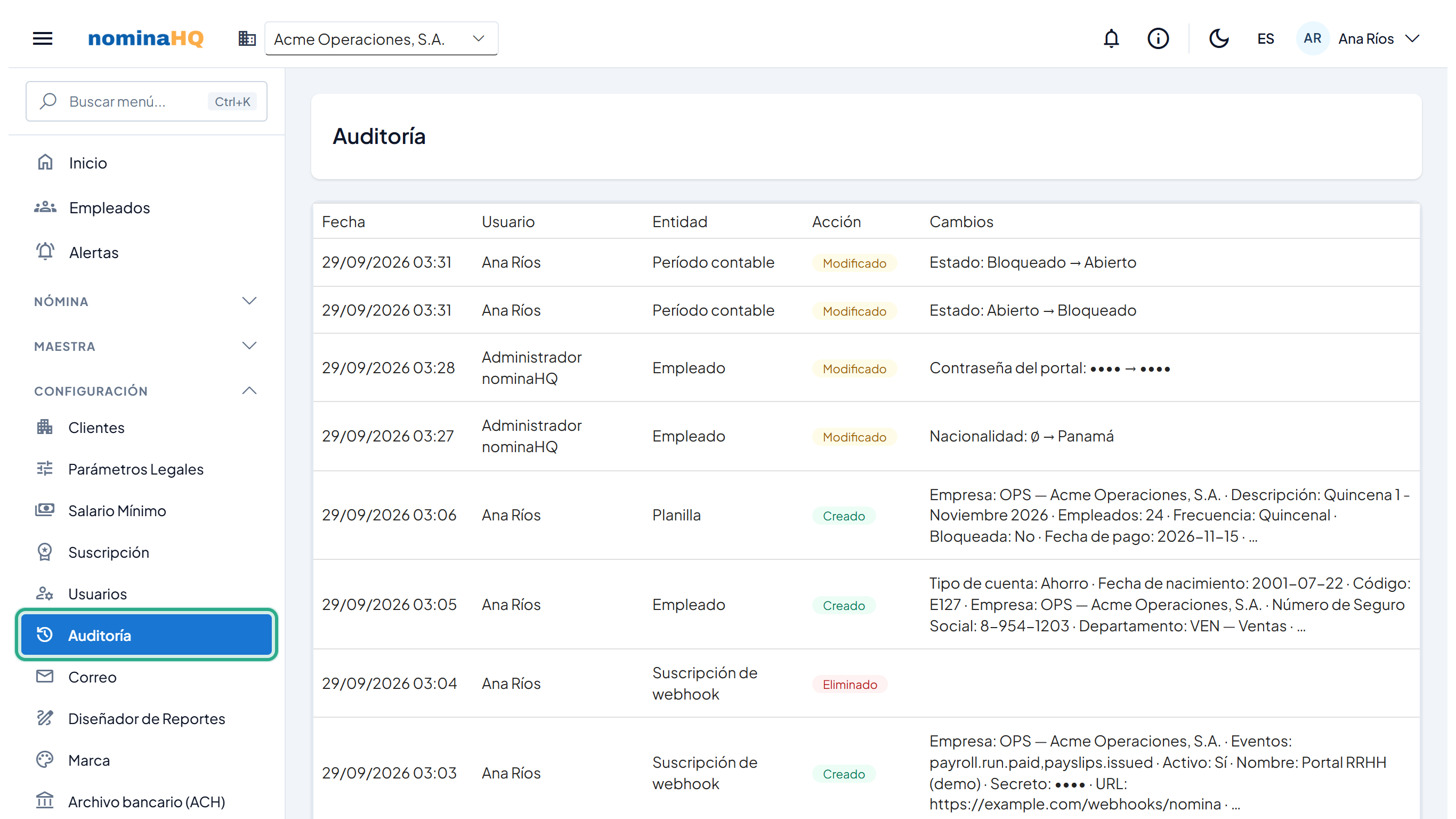
Task: Open the Acme Operaciones company dropdown
Action: coord(382,38)
